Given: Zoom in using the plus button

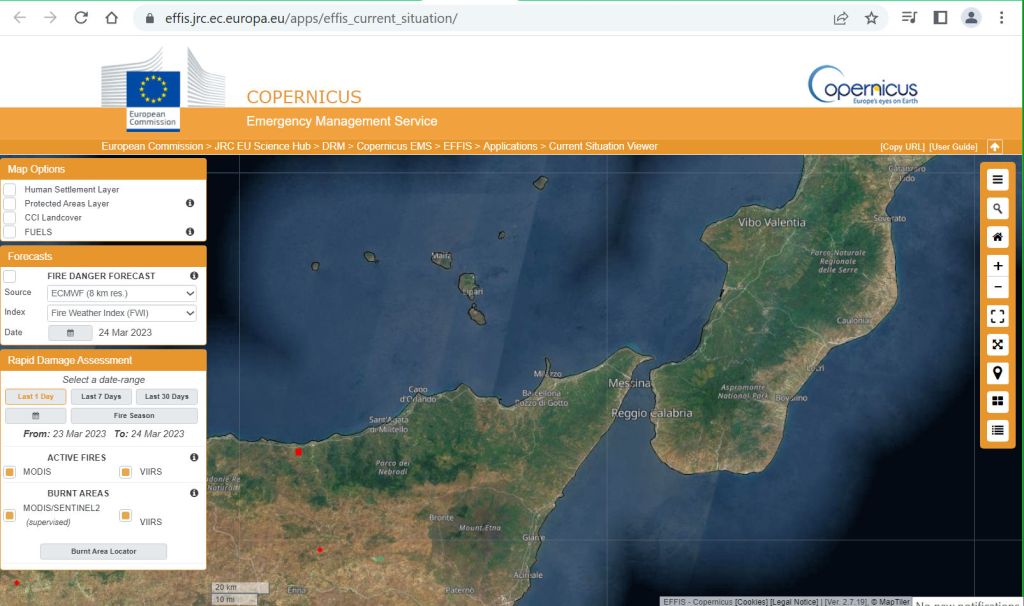Looking at the screenshot, I should point(997,266).
